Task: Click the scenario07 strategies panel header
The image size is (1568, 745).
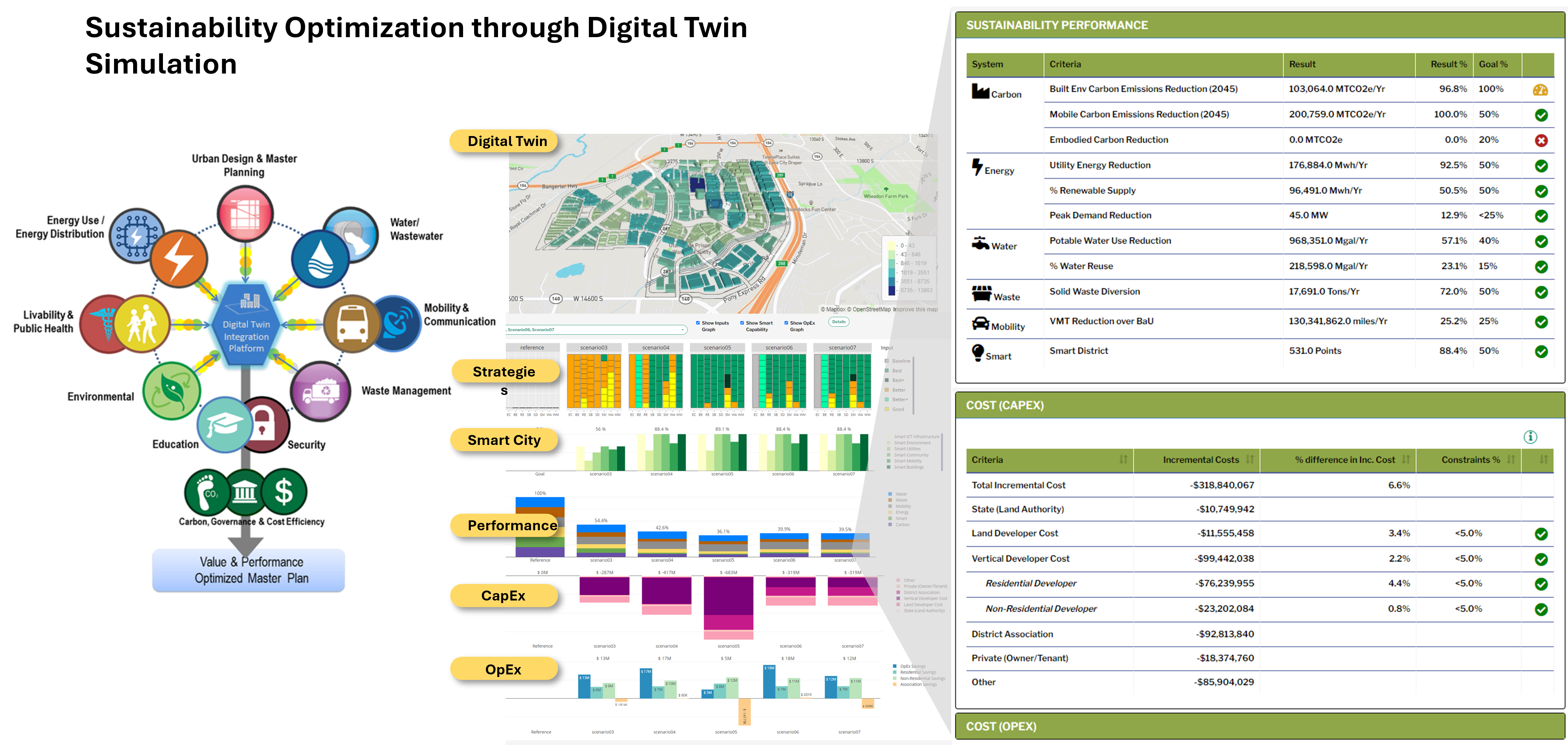Action: (x=842, y=347)
